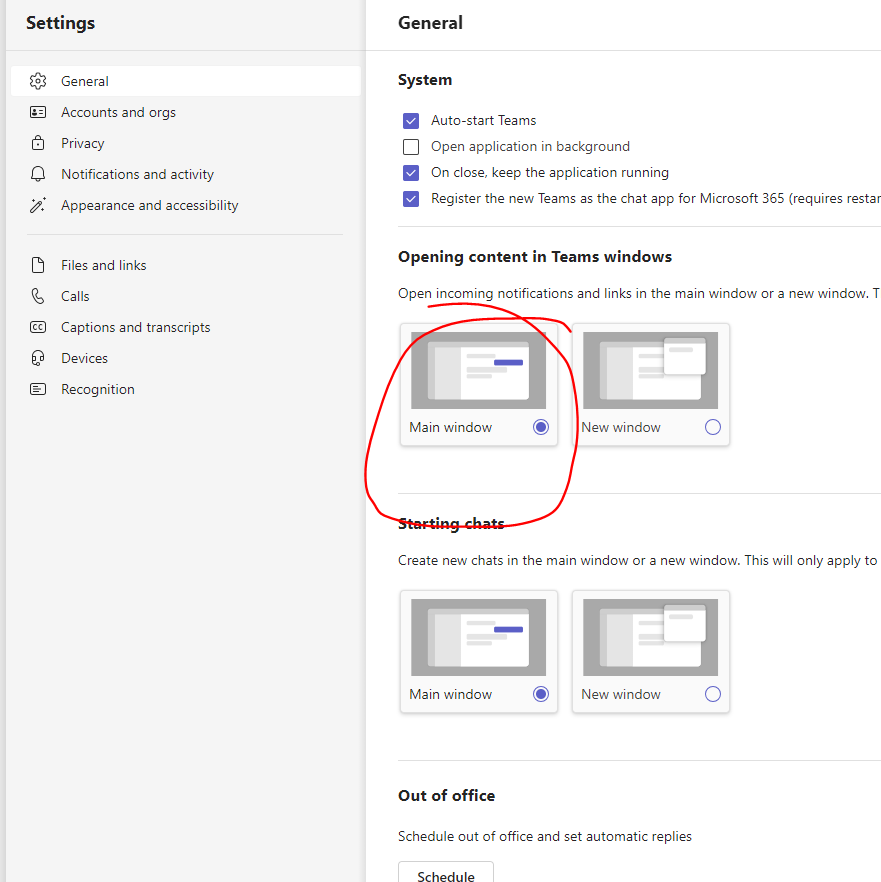This screenshot has width=881, height=882.
Task: Select New window for starting chats
Action: (x=713, y=694)
